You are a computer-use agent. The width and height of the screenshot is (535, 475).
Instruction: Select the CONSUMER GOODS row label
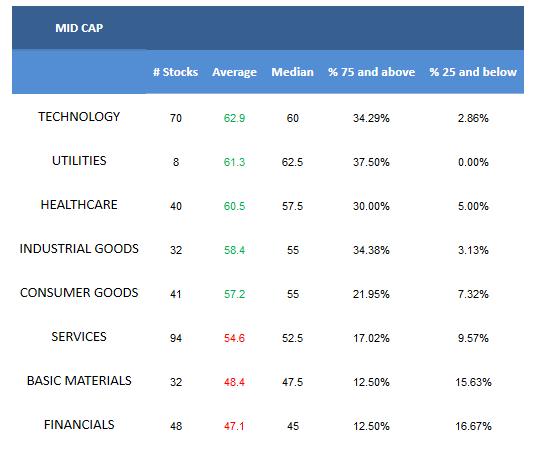click(79, 293)
